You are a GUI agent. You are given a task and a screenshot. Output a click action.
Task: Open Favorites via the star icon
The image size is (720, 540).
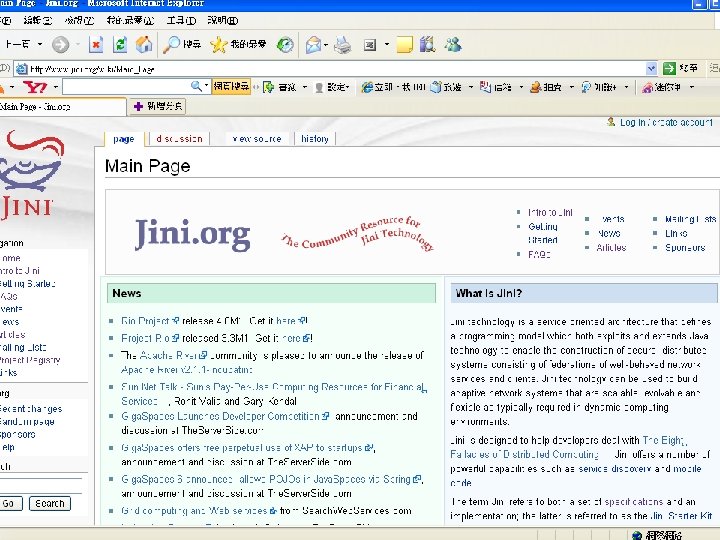tap(219, 45)
